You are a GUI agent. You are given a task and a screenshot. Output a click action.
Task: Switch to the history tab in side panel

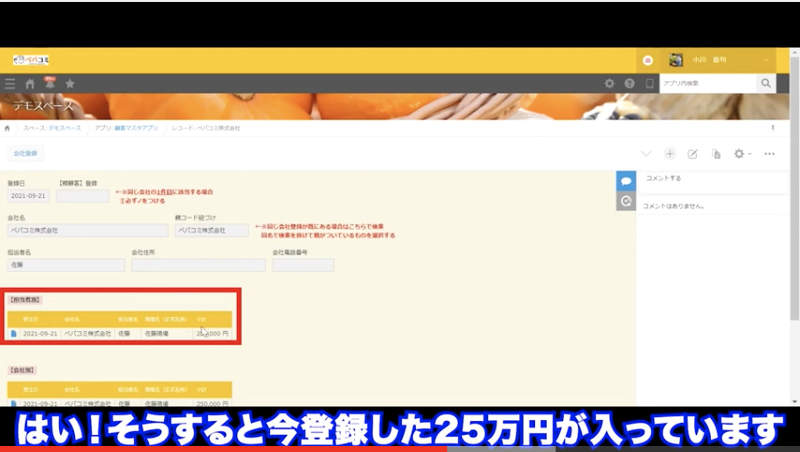pos(626,201)
